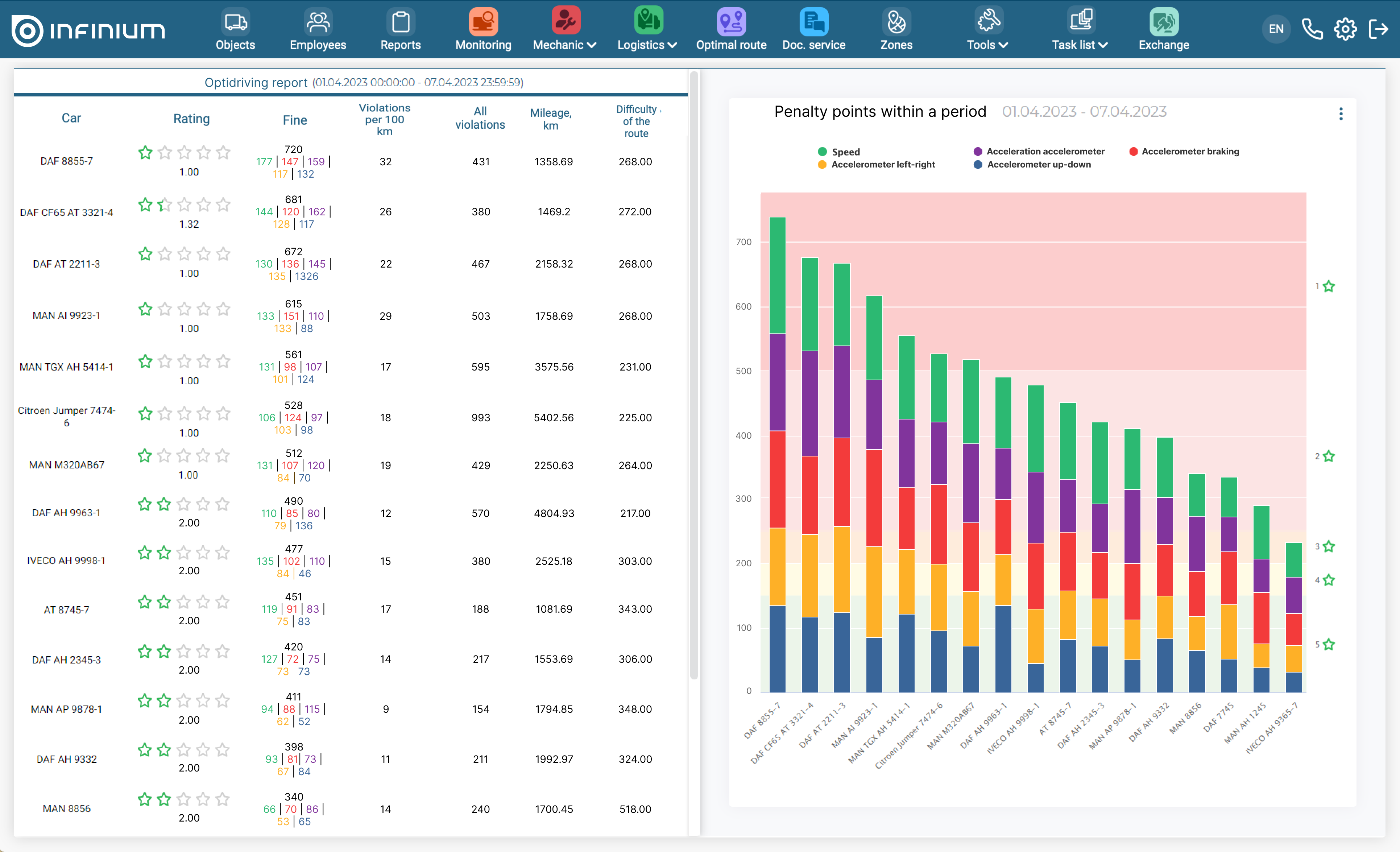Open the Exchange menu label
This screenshot has width=1400, height=852.
(1164, 45)
